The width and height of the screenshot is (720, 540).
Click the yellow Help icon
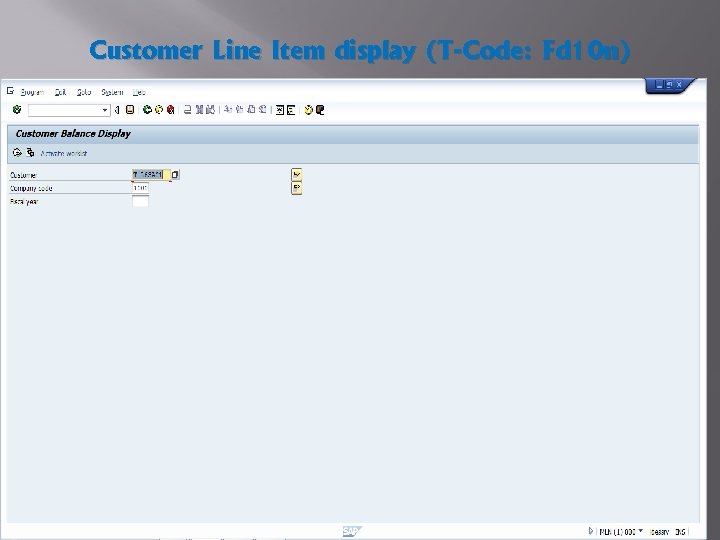click(x=309, y=110)
